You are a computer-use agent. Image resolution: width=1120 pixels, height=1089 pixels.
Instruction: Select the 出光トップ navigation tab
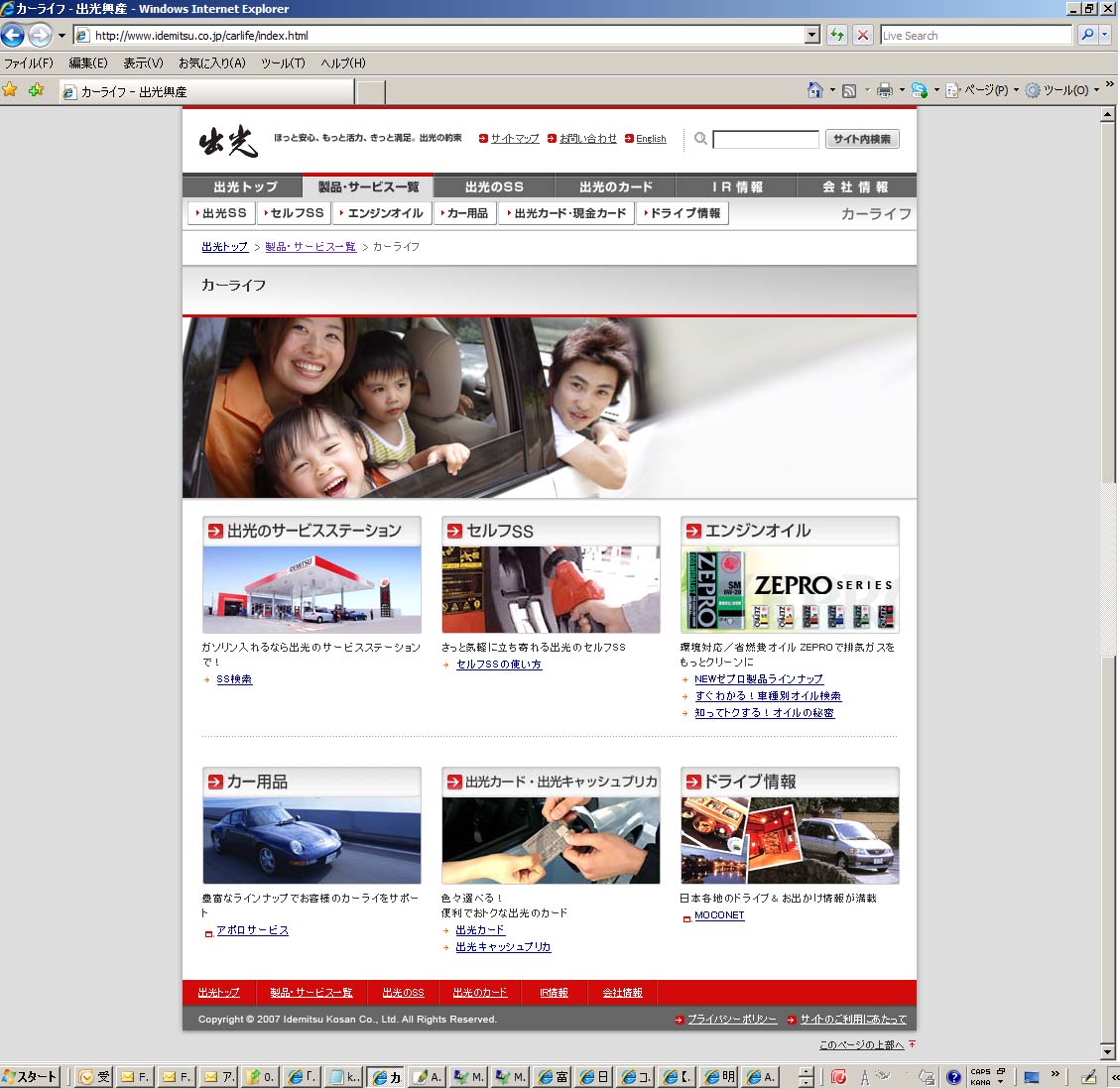click(x=244, y=186)
